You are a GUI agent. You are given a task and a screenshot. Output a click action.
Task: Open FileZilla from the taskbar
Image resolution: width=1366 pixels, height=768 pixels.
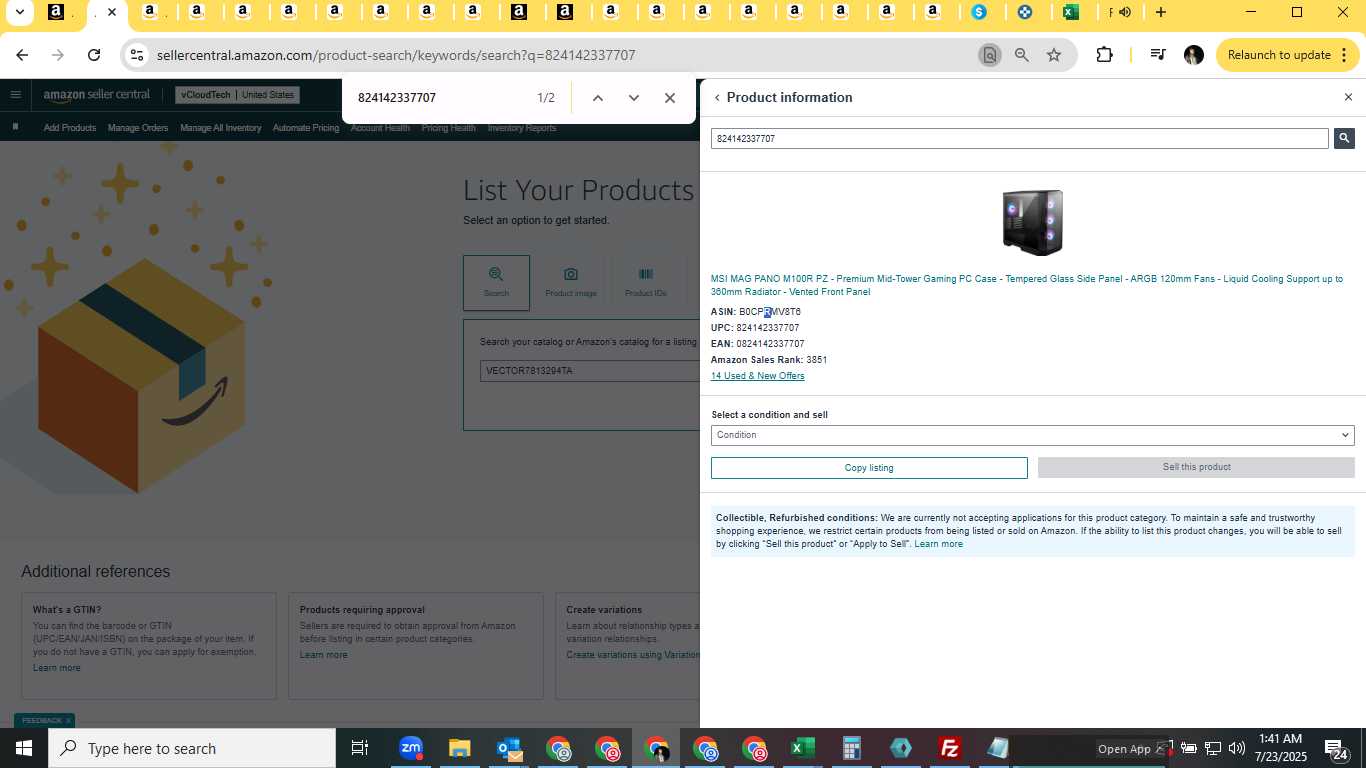(949, 748)
